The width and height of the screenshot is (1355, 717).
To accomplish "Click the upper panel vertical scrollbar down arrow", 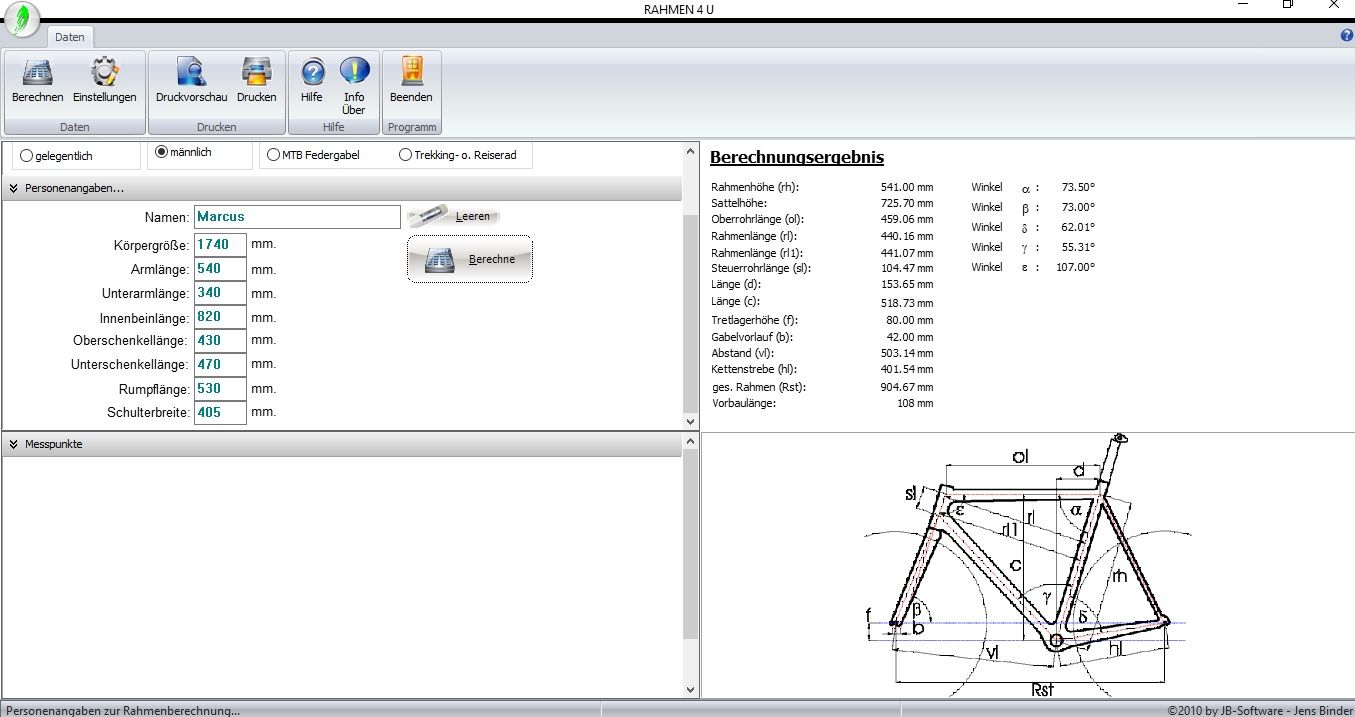I will click(690, 421).
